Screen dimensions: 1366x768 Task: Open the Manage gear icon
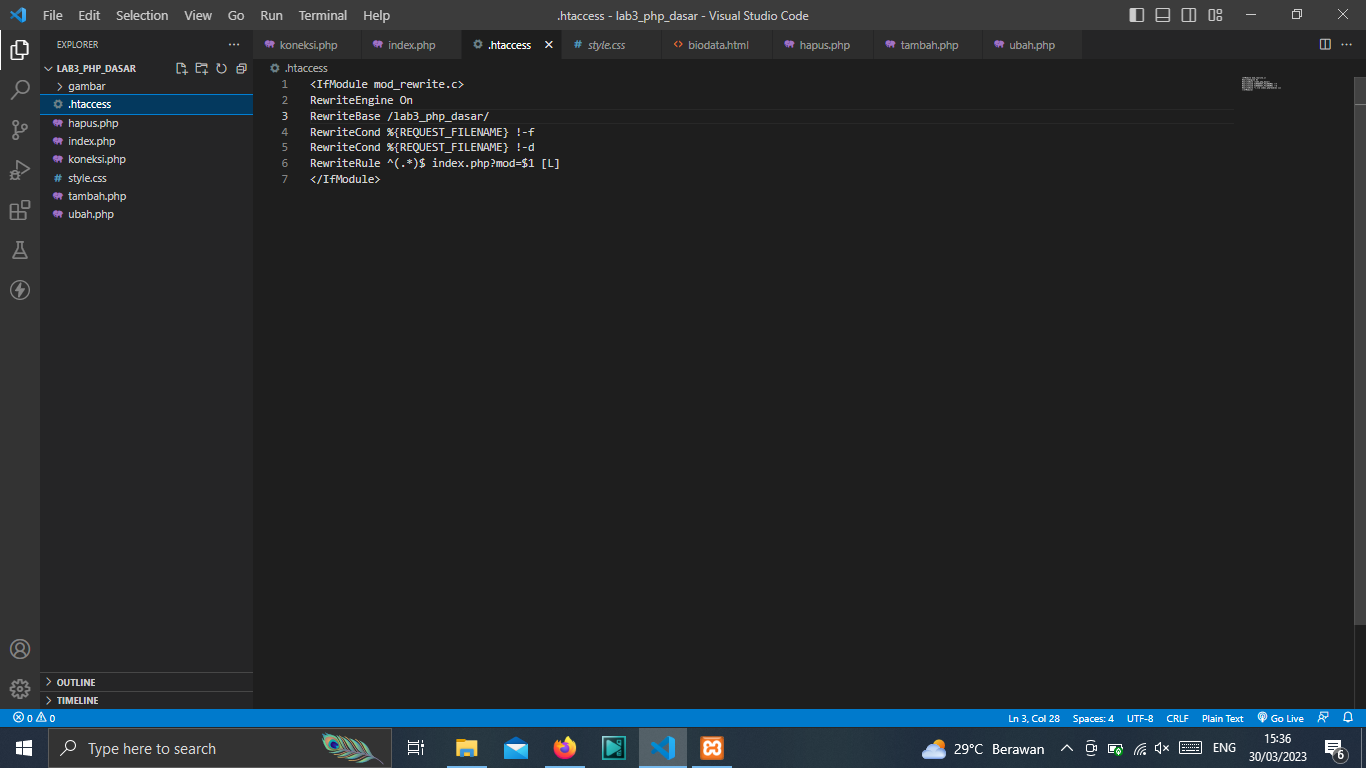[20, 689]
